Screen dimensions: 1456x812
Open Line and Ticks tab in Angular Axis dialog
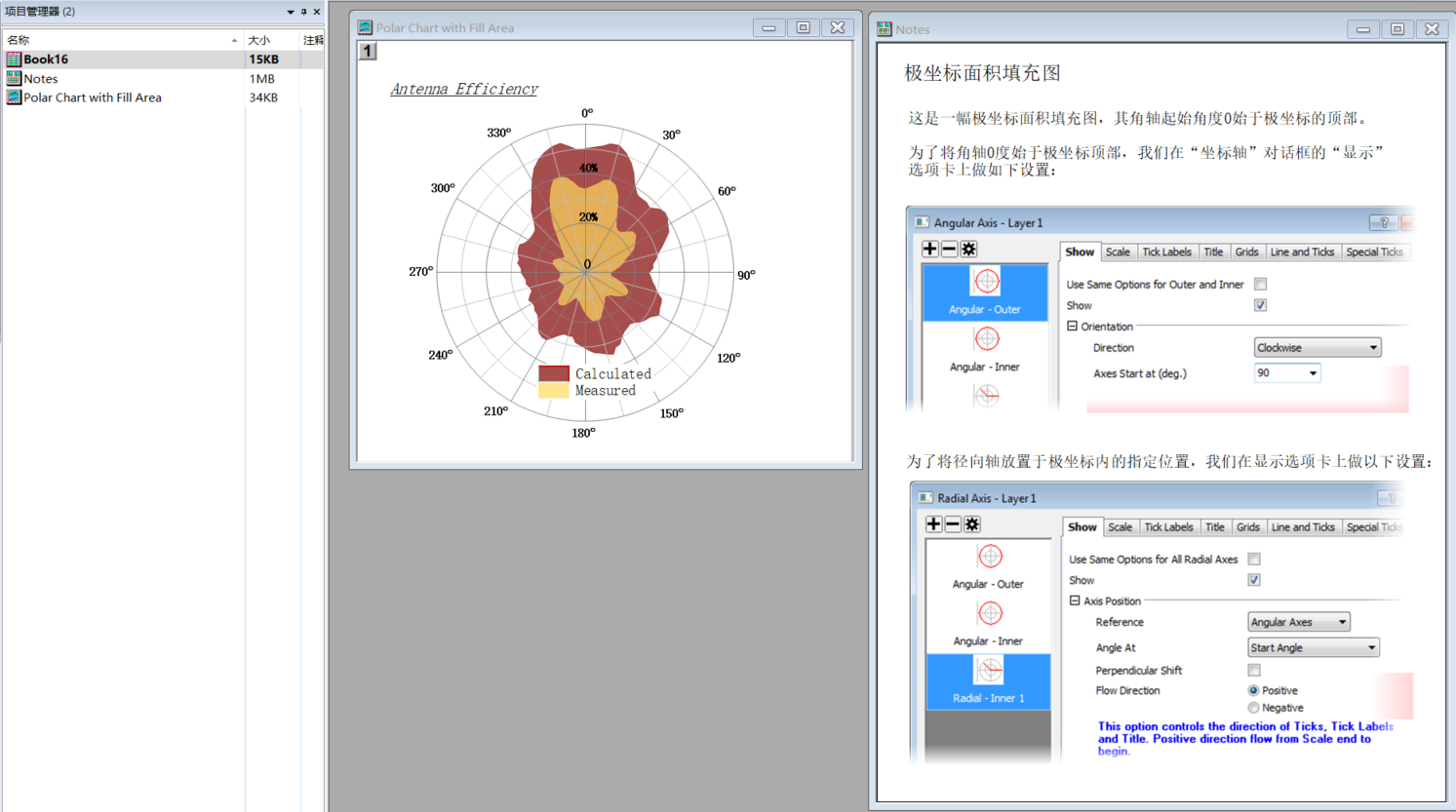coord(1302,252)
